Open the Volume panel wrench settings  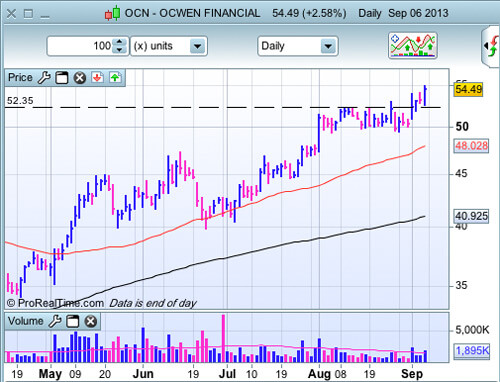(55, 321)
